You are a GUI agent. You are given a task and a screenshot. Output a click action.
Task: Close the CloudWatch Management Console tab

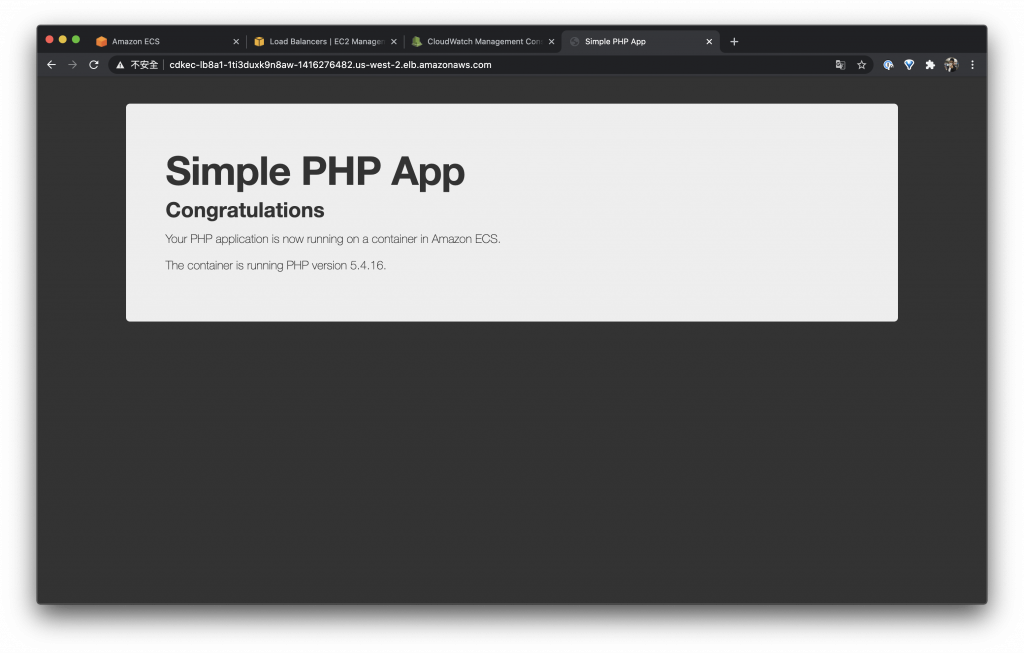(x=551, y=41)
